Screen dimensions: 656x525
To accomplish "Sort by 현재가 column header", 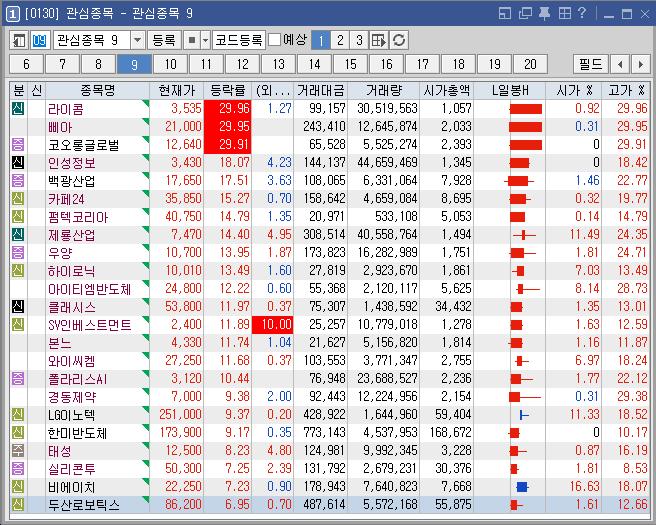I will [x=177, y=90].
